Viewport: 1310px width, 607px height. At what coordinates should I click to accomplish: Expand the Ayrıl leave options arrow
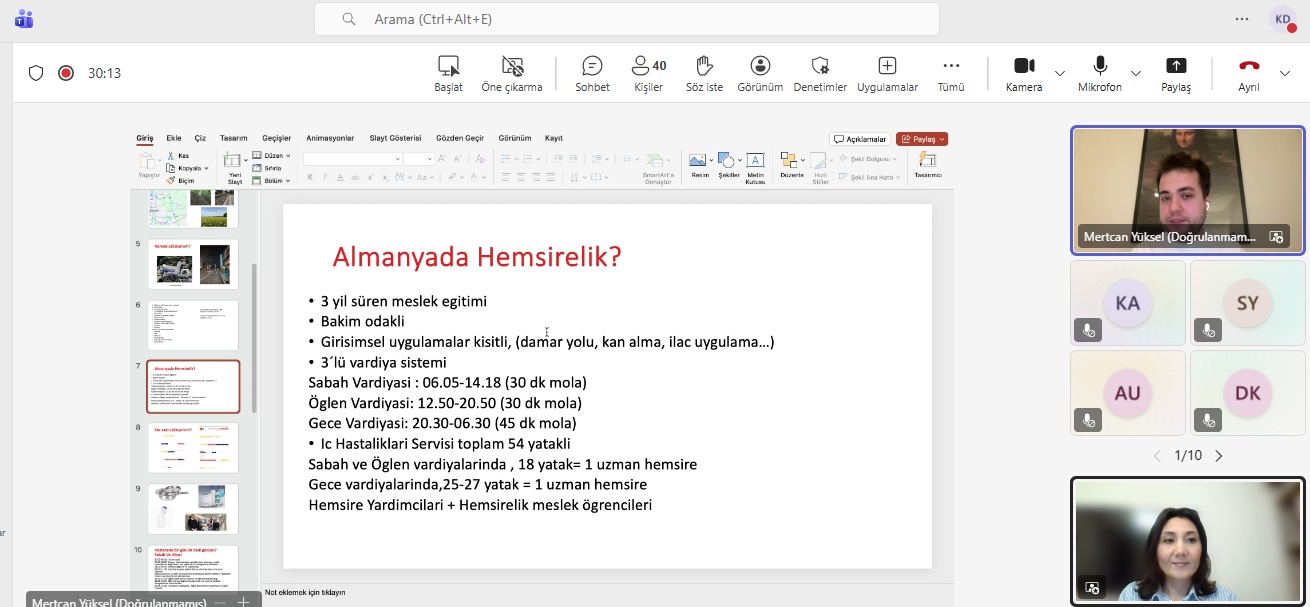point(1285,73)
